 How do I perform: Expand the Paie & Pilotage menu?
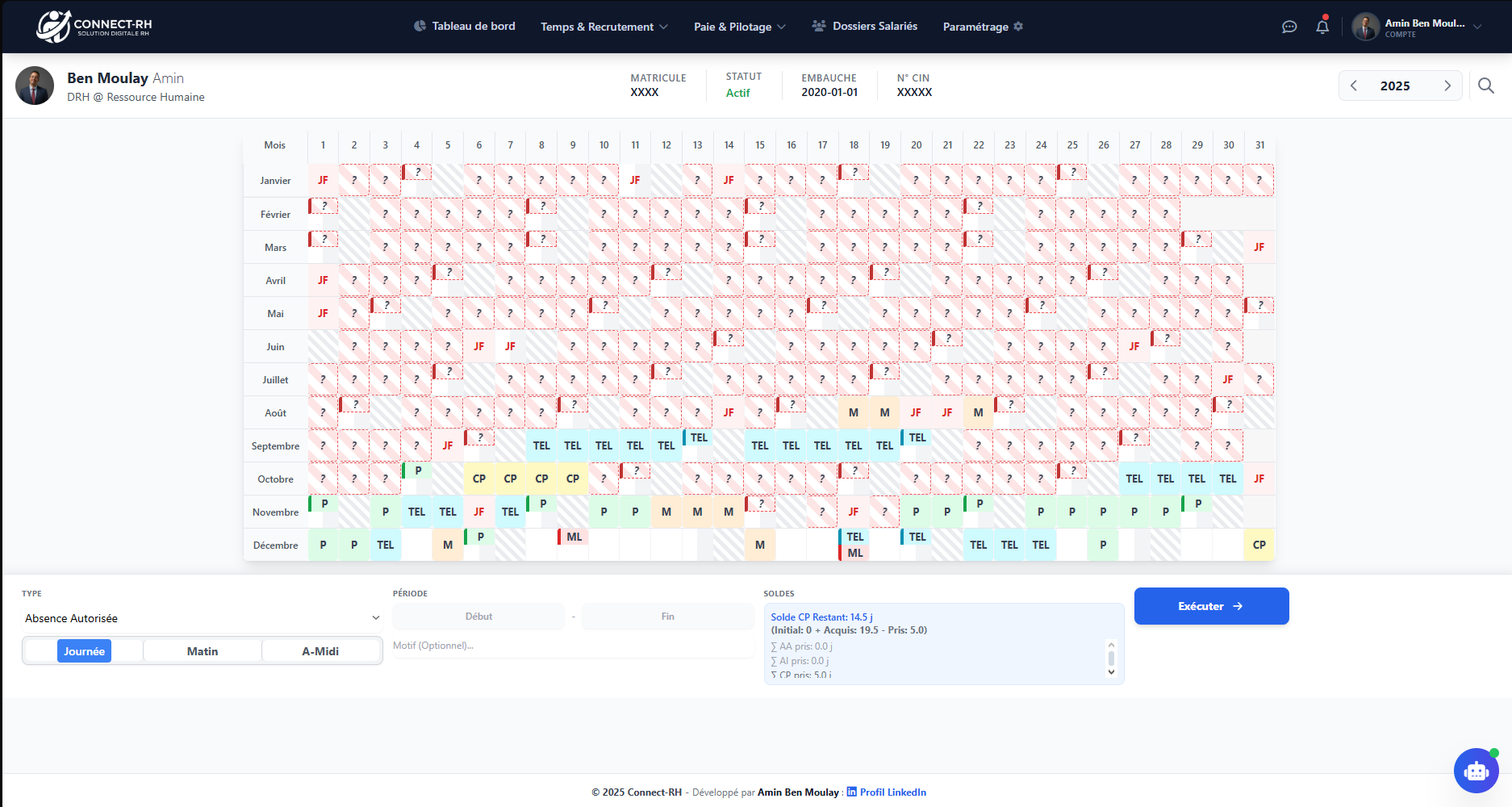[x=738, y=26]
